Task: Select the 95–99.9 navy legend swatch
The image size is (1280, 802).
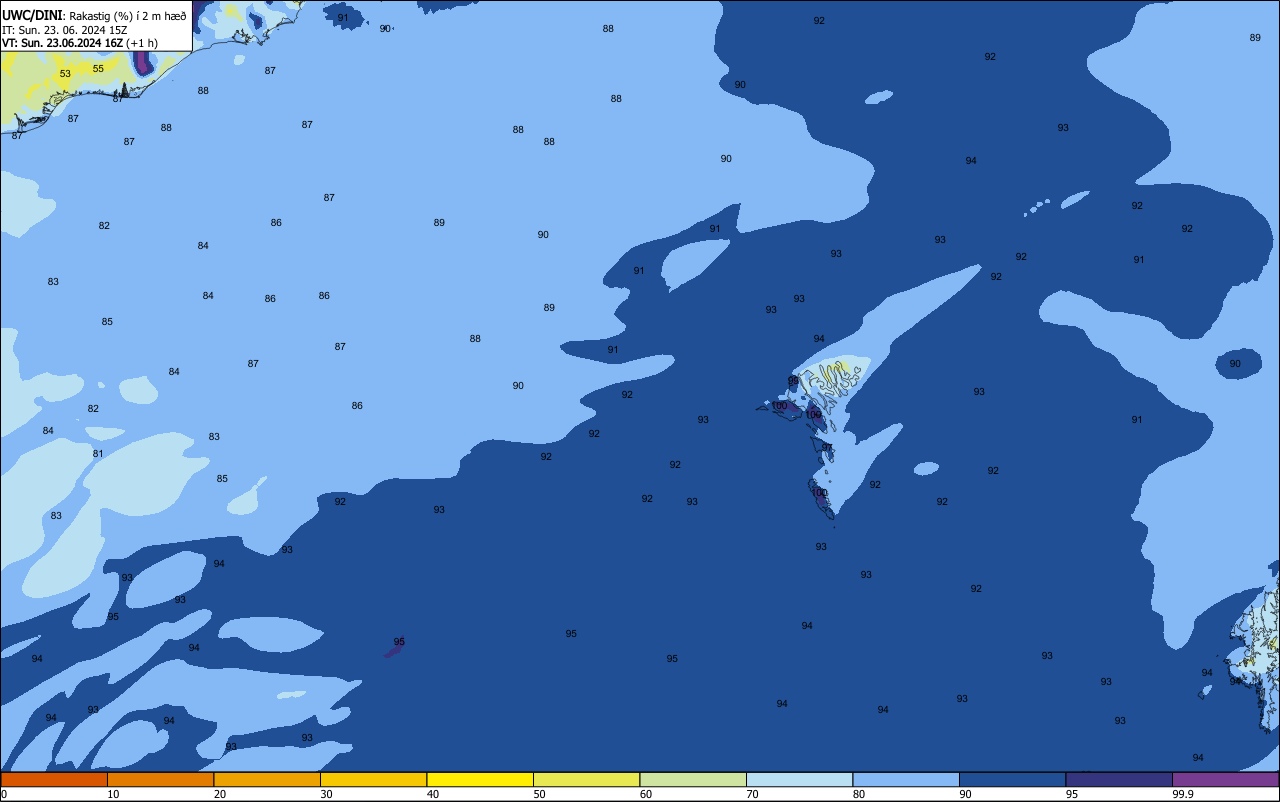Action: tap(1119, 779)
